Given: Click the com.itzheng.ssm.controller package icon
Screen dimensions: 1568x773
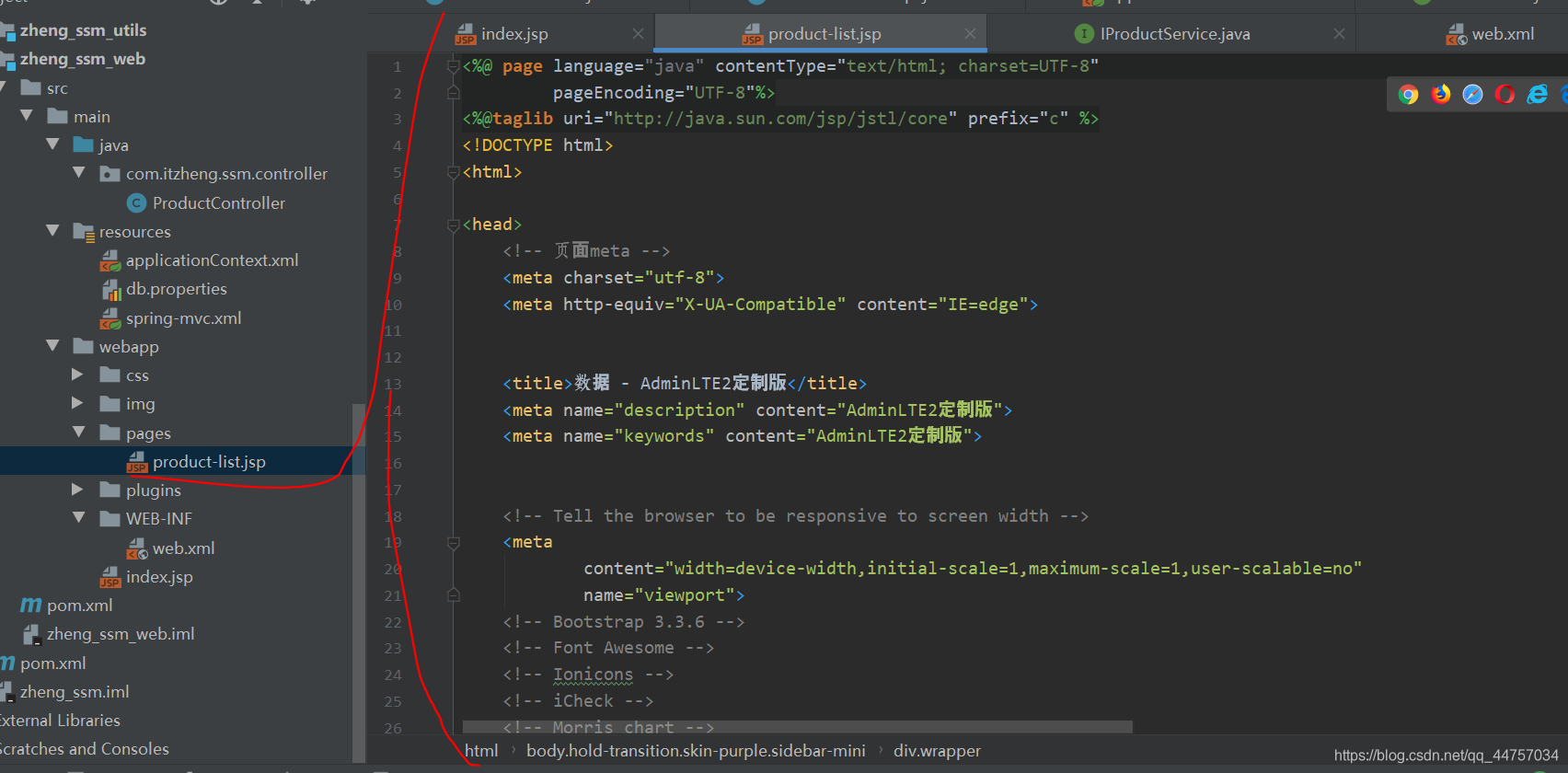Looking at the screenshot, I should coord(110,174).
